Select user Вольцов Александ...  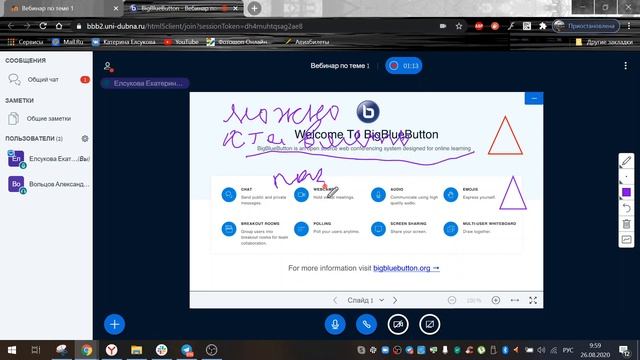pos(48,184)
